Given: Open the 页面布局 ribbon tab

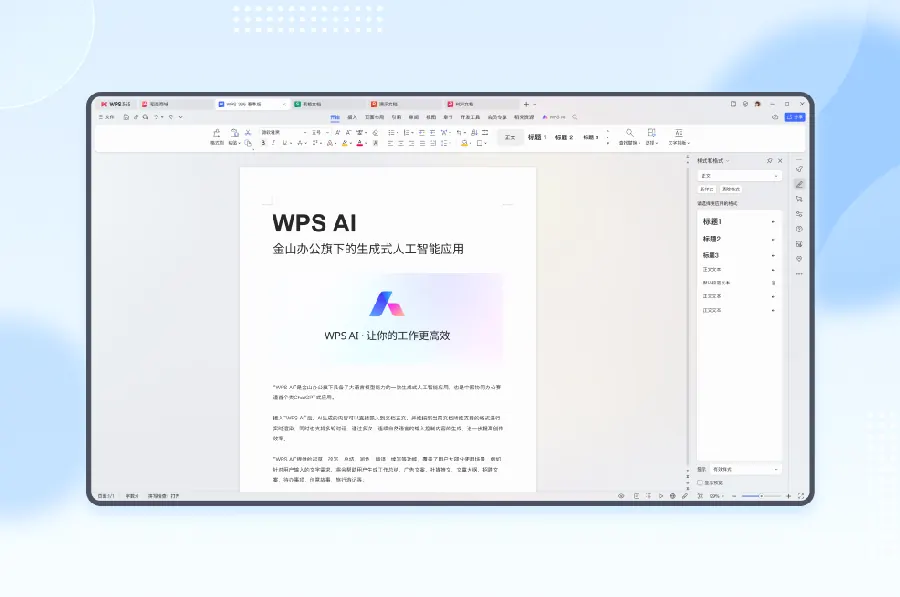Looking at the screenshot, I should (374, 117).
